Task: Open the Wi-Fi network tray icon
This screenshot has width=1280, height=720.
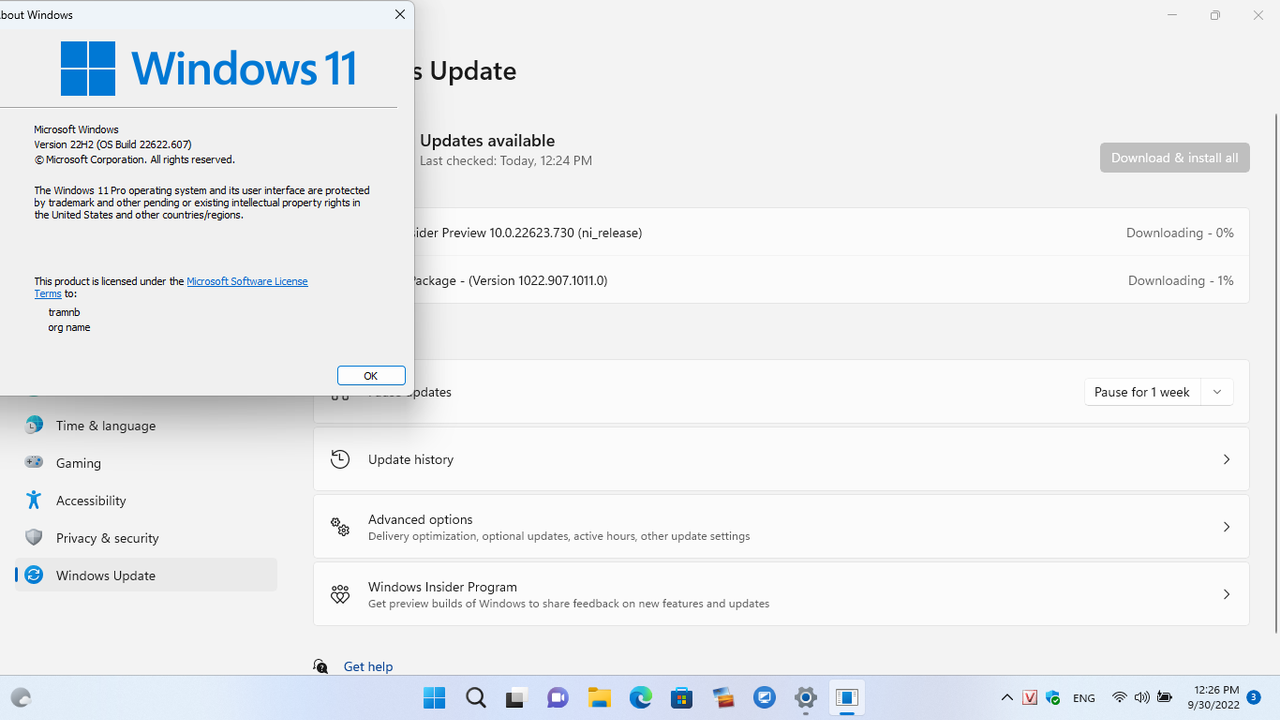Action: click(x=1119, y=698)
